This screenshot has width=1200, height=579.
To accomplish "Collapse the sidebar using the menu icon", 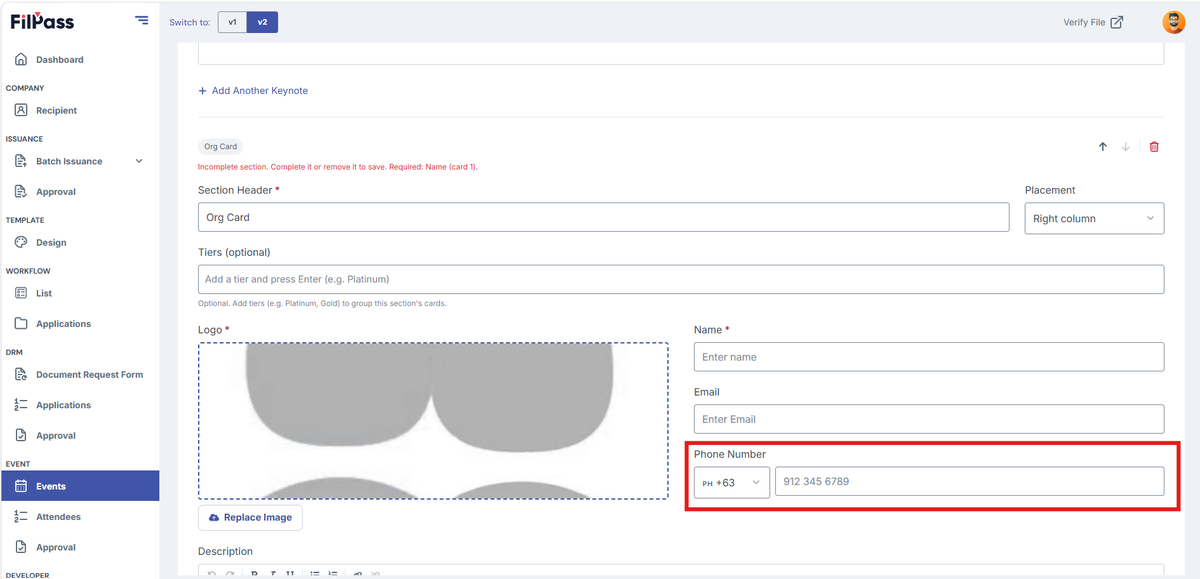I will [x=141, y=20].
